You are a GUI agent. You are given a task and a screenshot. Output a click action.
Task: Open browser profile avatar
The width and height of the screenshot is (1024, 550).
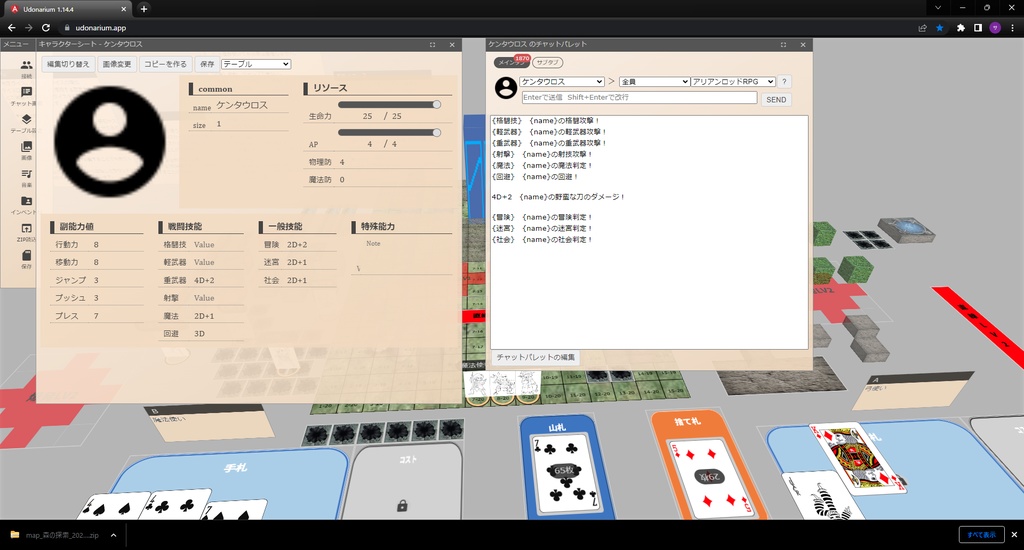(x=995, y=27)
